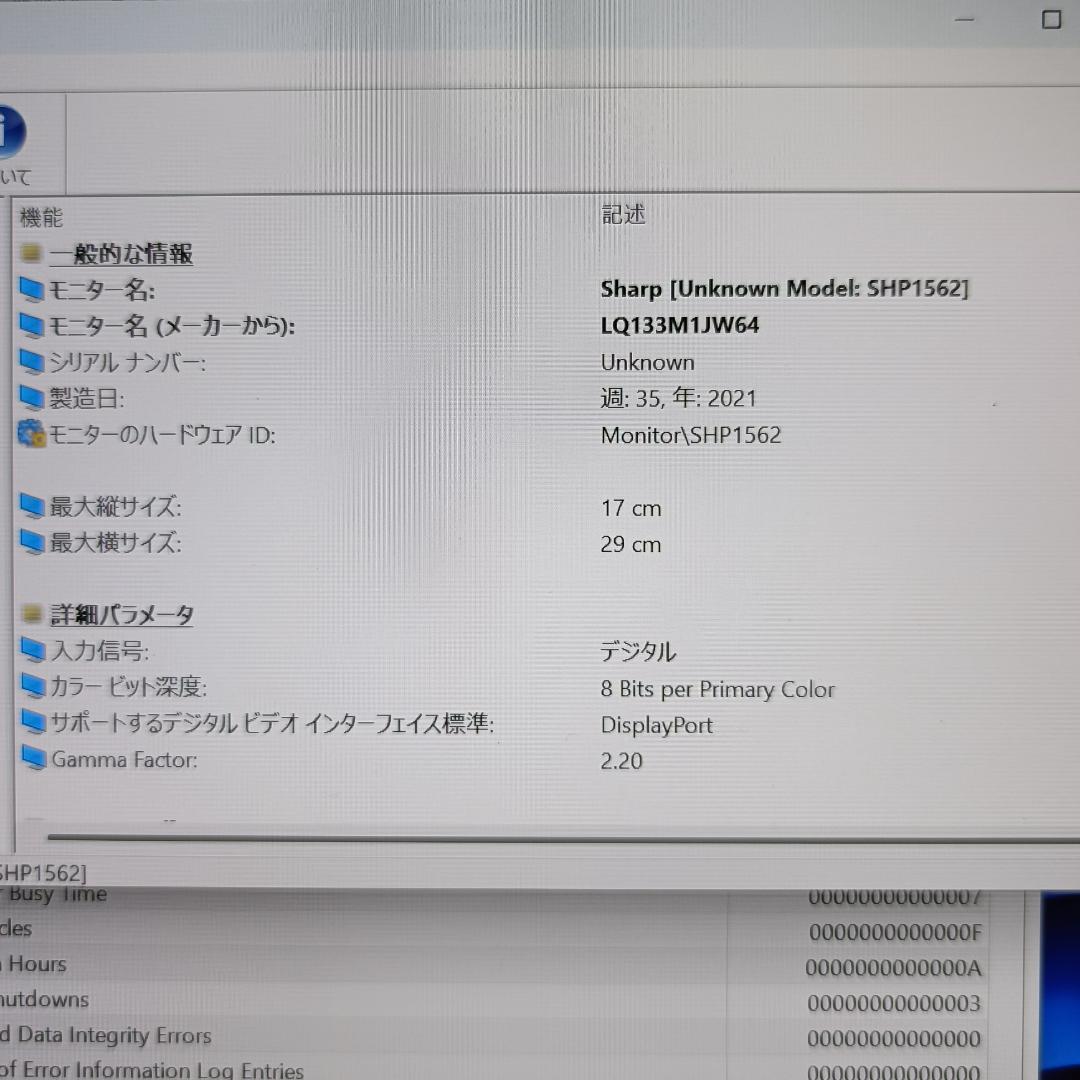1080x1080 pixels.
Task: Click the gear icon for モニターのハードウェア ID
Action: (31, 434)
